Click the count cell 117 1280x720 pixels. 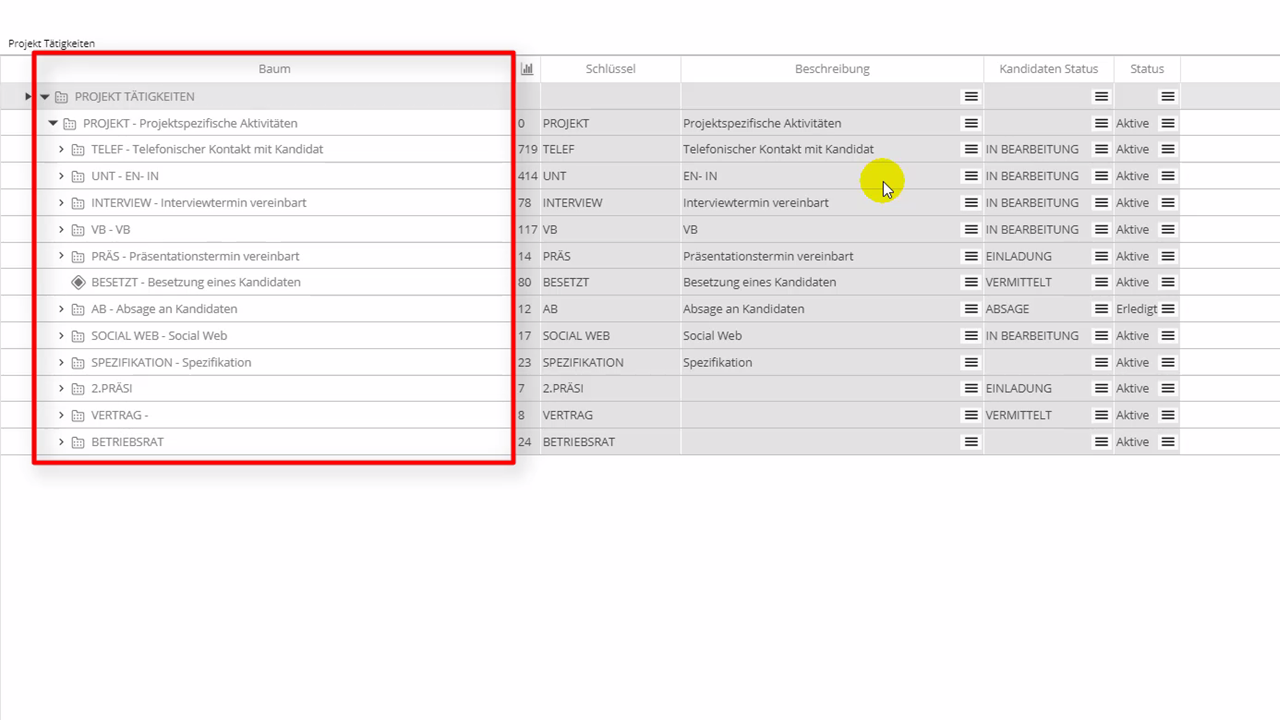pyautogui.click(x=527, y=229)
